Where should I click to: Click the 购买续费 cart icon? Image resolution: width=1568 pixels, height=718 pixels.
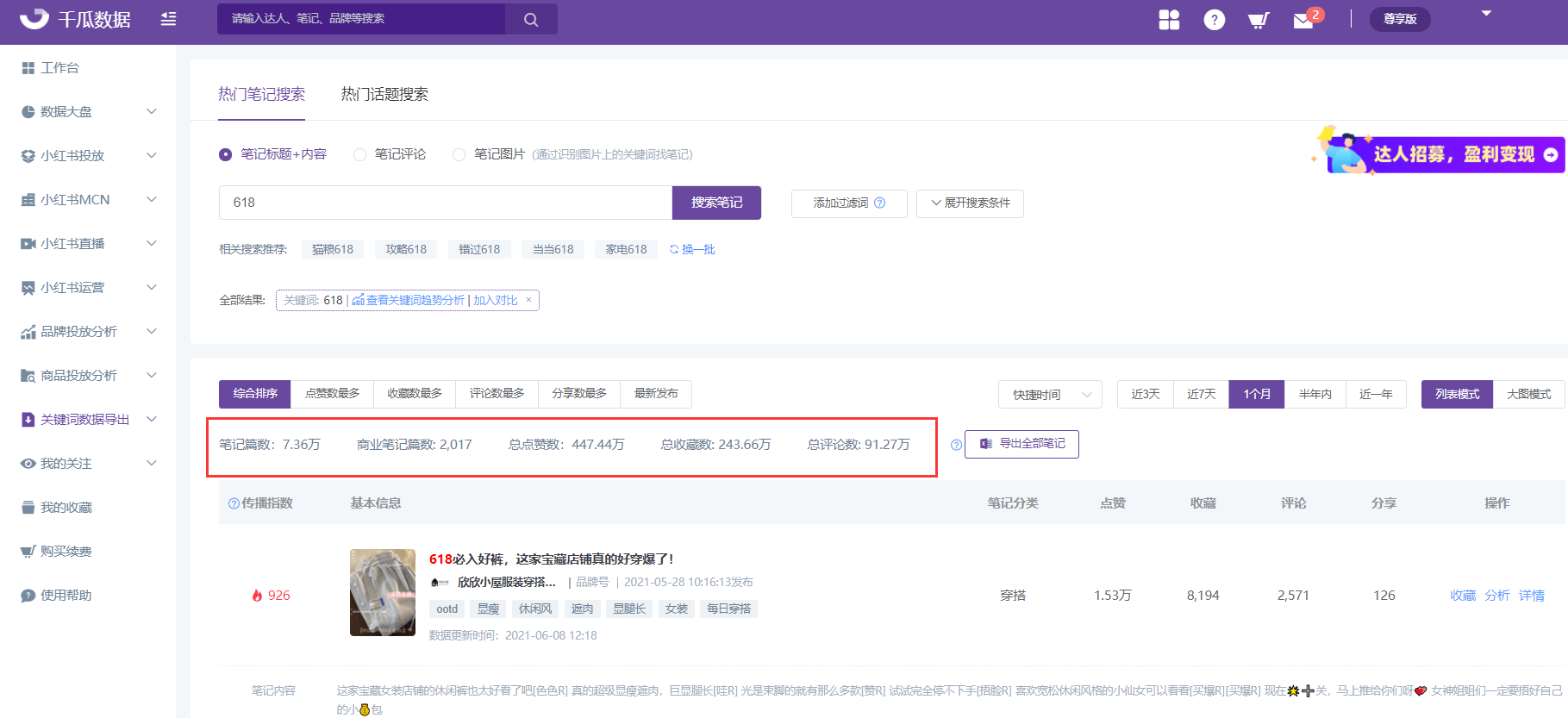(28, 552)
